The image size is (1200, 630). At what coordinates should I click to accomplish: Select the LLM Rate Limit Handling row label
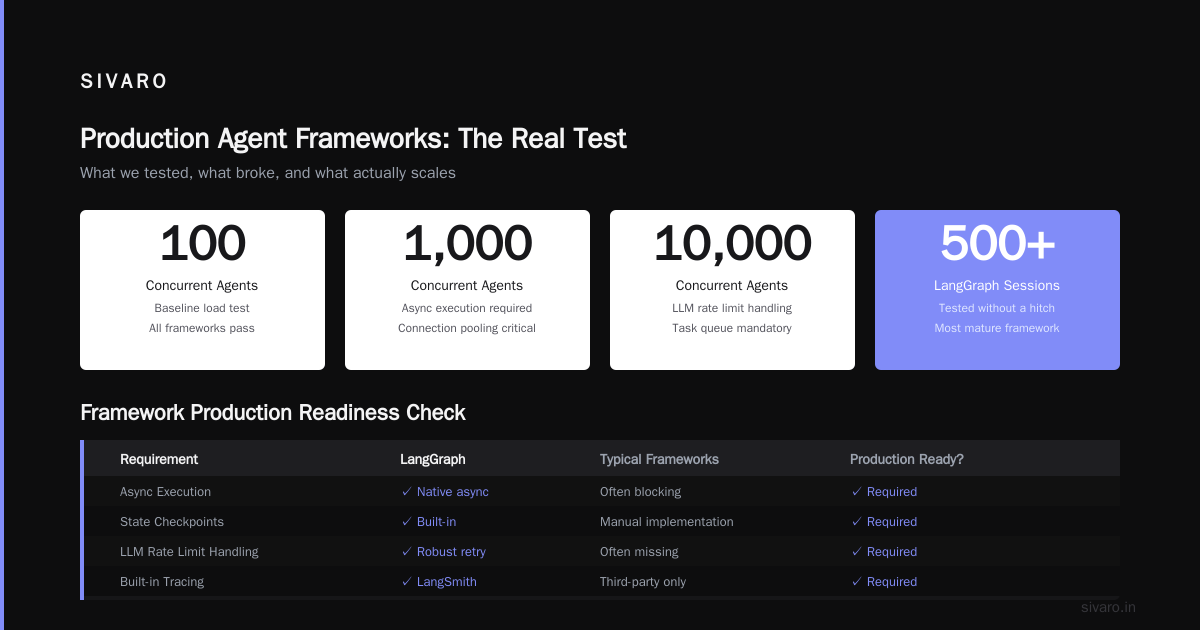[x=189, y=552]
